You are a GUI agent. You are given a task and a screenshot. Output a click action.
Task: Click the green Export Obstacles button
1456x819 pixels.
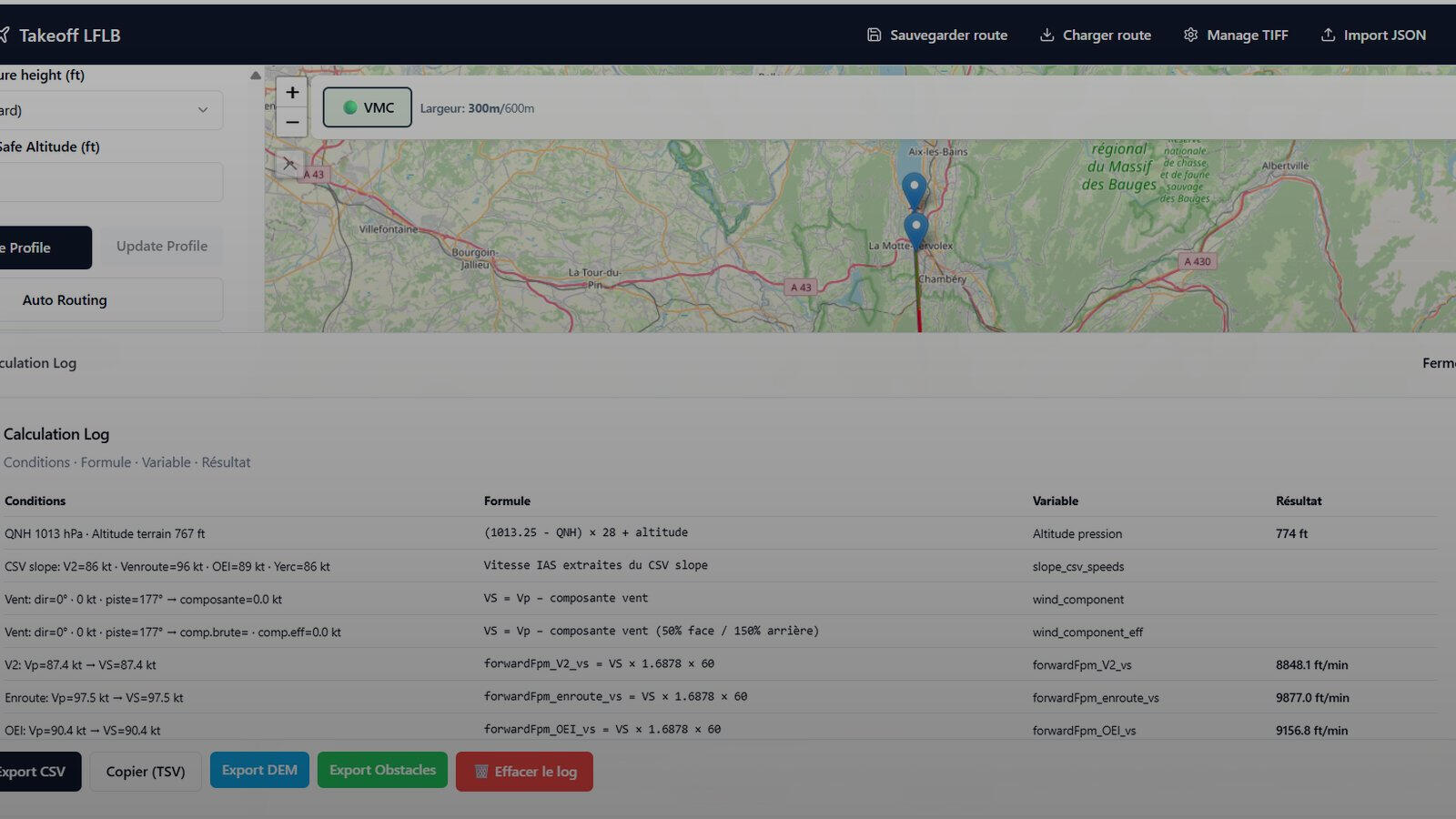pos(382,770)
